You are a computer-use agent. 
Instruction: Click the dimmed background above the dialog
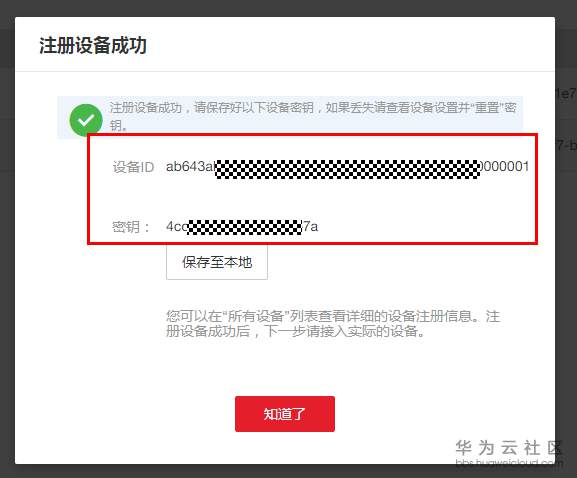pyautogui.click(x=288, y=8)
